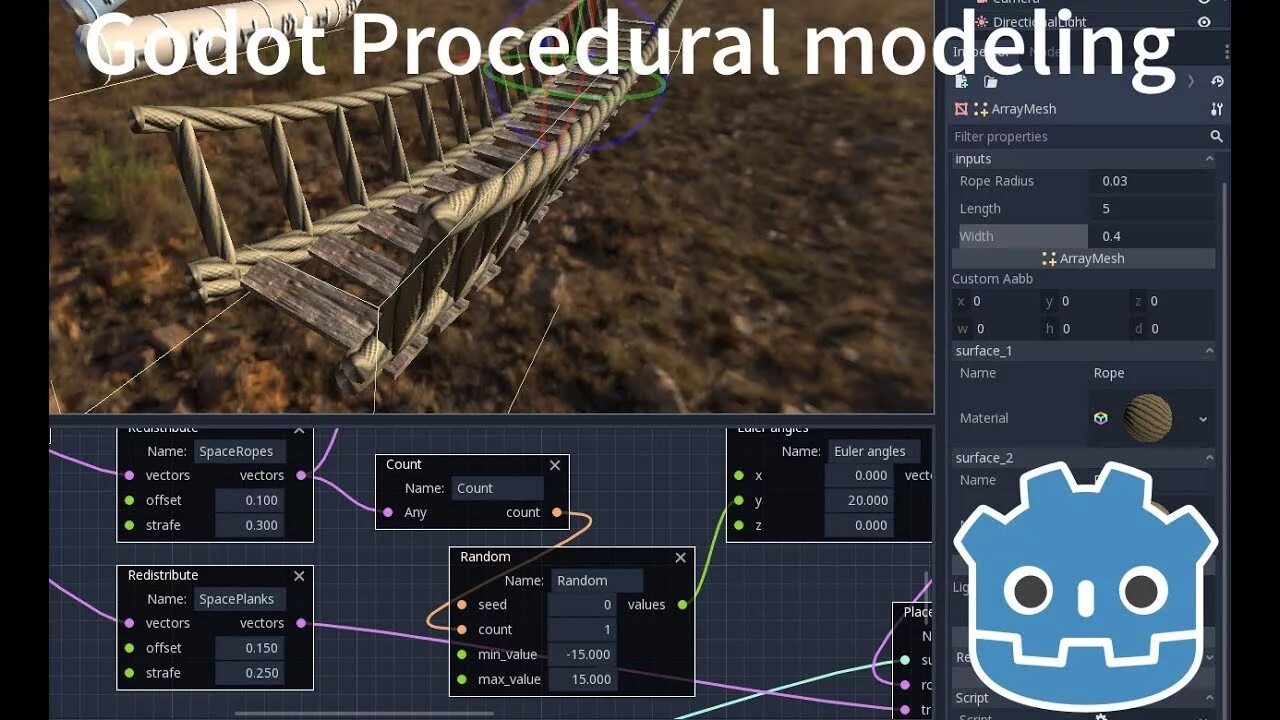Edit Random count value 1
This screenshot has width=1280, height=720.
[x=582, y=630]
